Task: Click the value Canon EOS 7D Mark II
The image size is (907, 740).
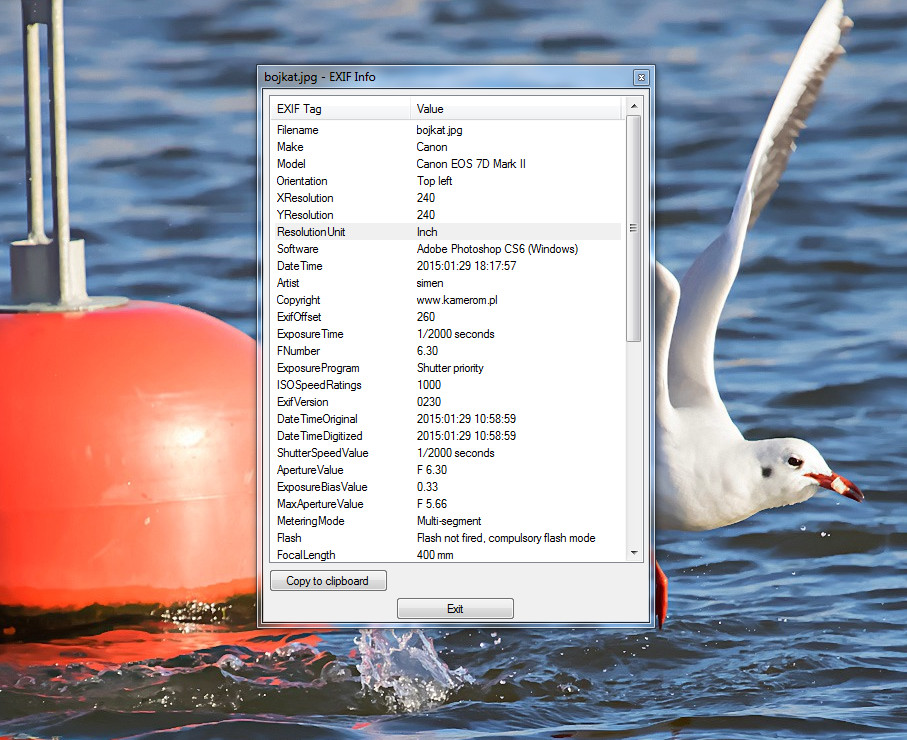Action: (471, 164)
